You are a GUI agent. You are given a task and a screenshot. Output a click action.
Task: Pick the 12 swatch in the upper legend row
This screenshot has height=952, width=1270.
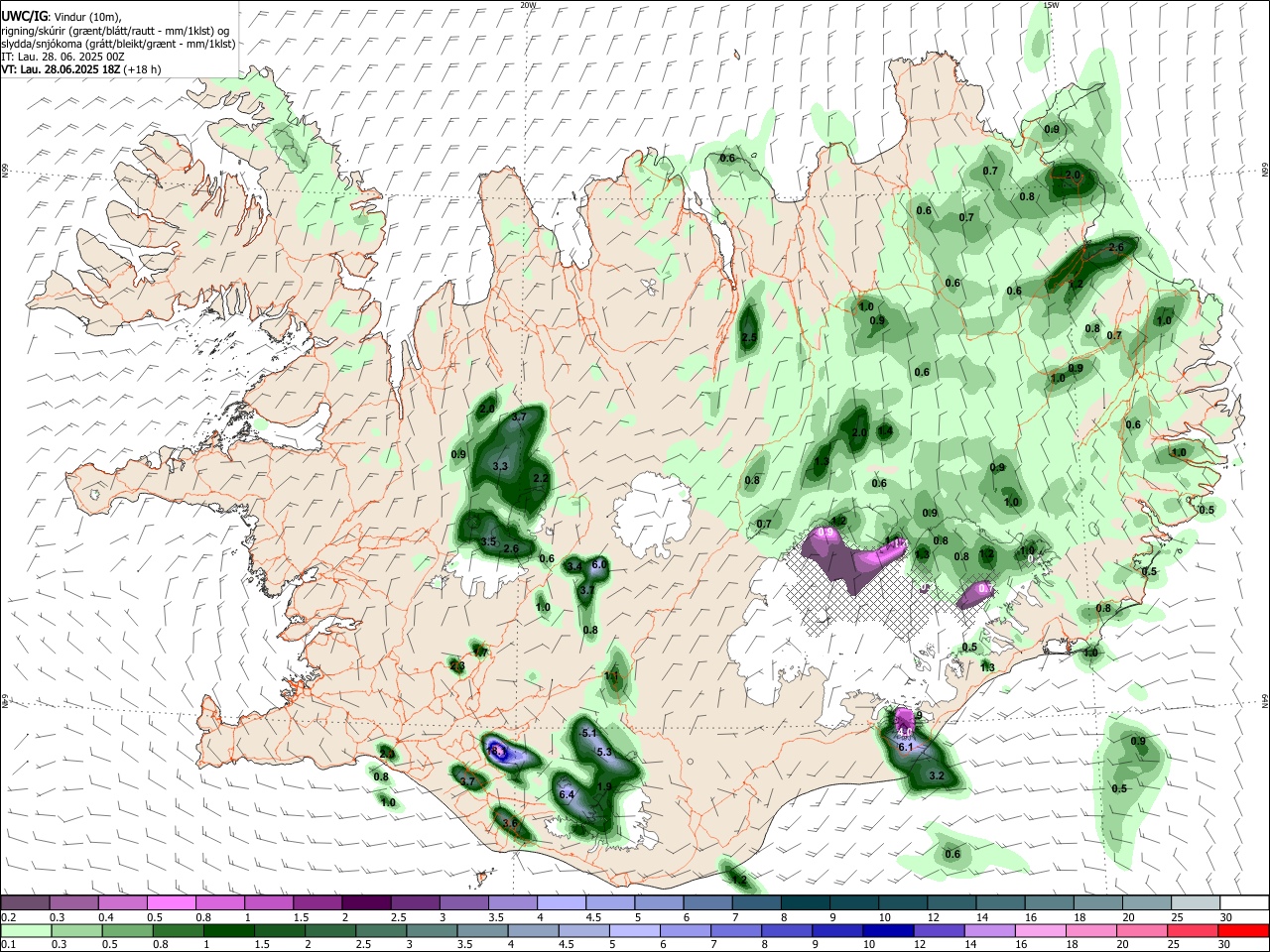click(950, 903)
